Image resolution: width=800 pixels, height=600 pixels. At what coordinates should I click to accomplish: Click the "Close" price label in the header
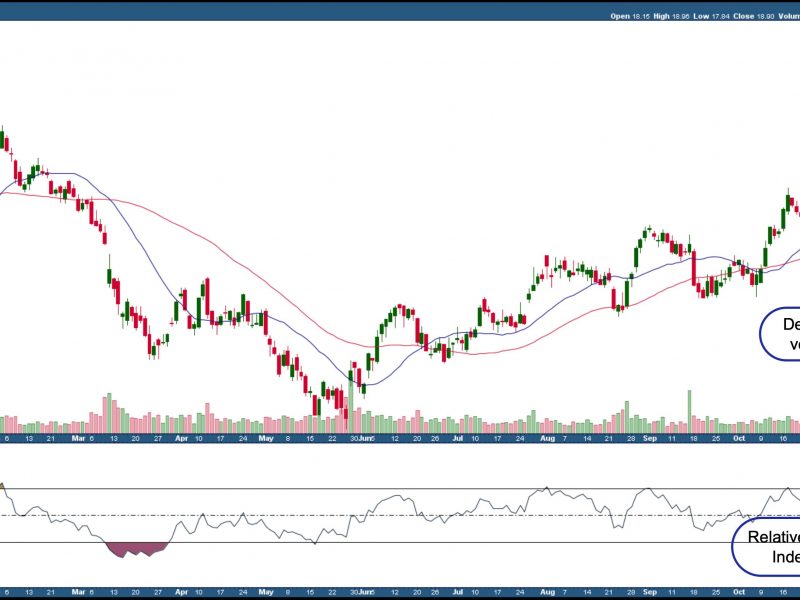743,16
